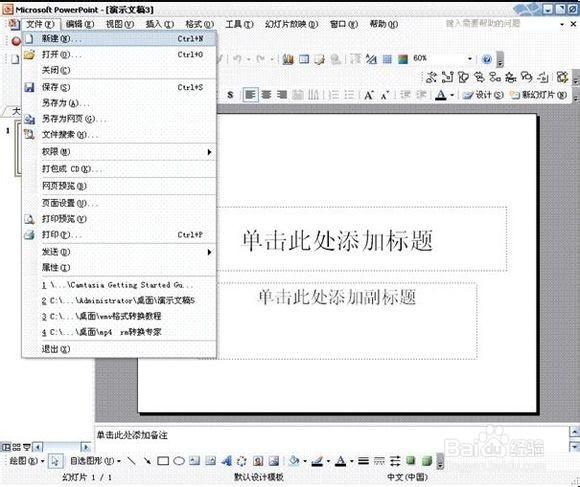This screenshot has width=580, height=487.
Task: Open the Arrow Style icon
Action: 395,461
